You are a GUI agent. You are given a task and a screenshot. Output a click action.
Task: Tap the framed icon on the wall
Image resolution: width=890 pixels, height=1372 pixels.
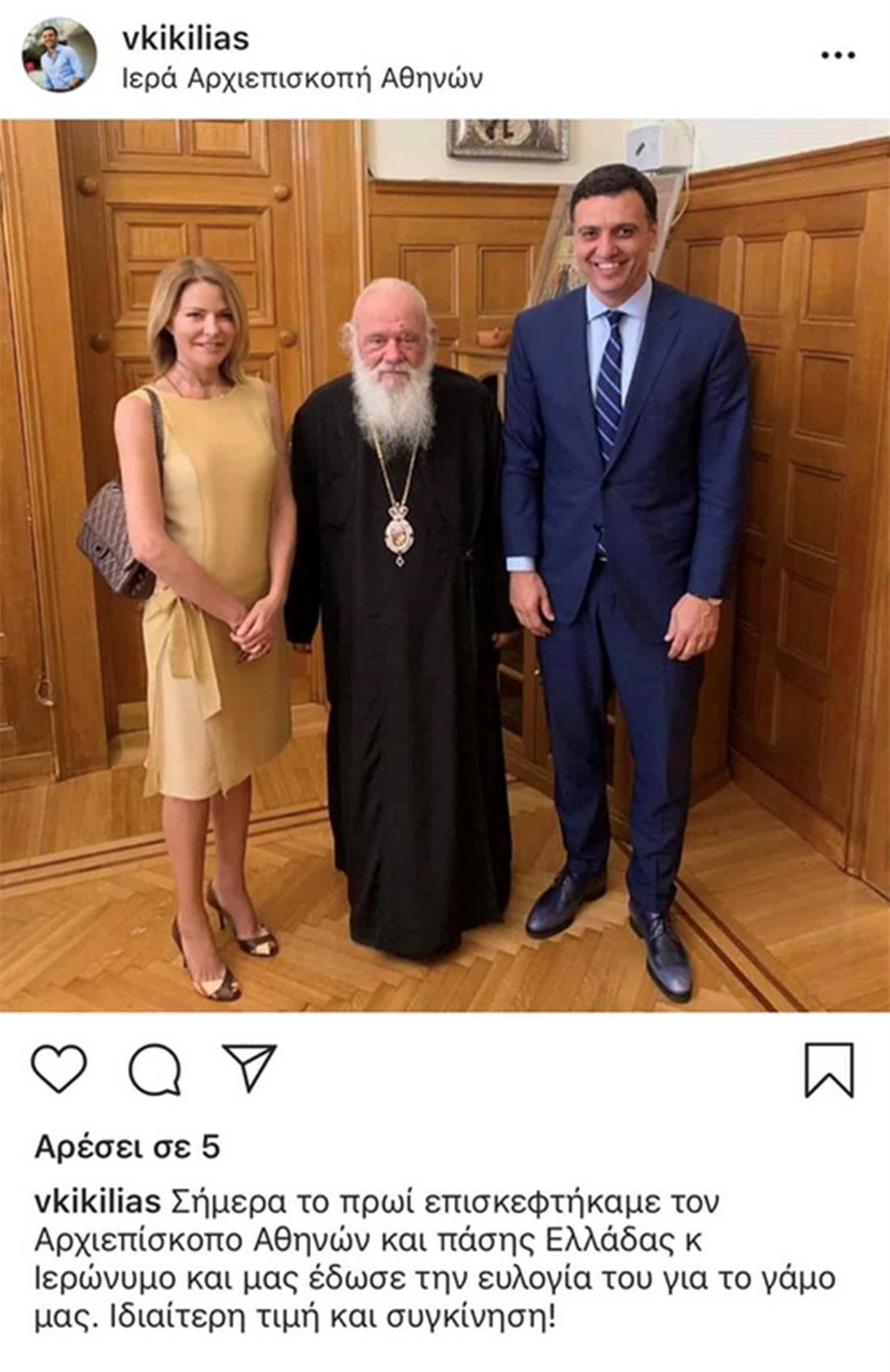pos(508,139)
